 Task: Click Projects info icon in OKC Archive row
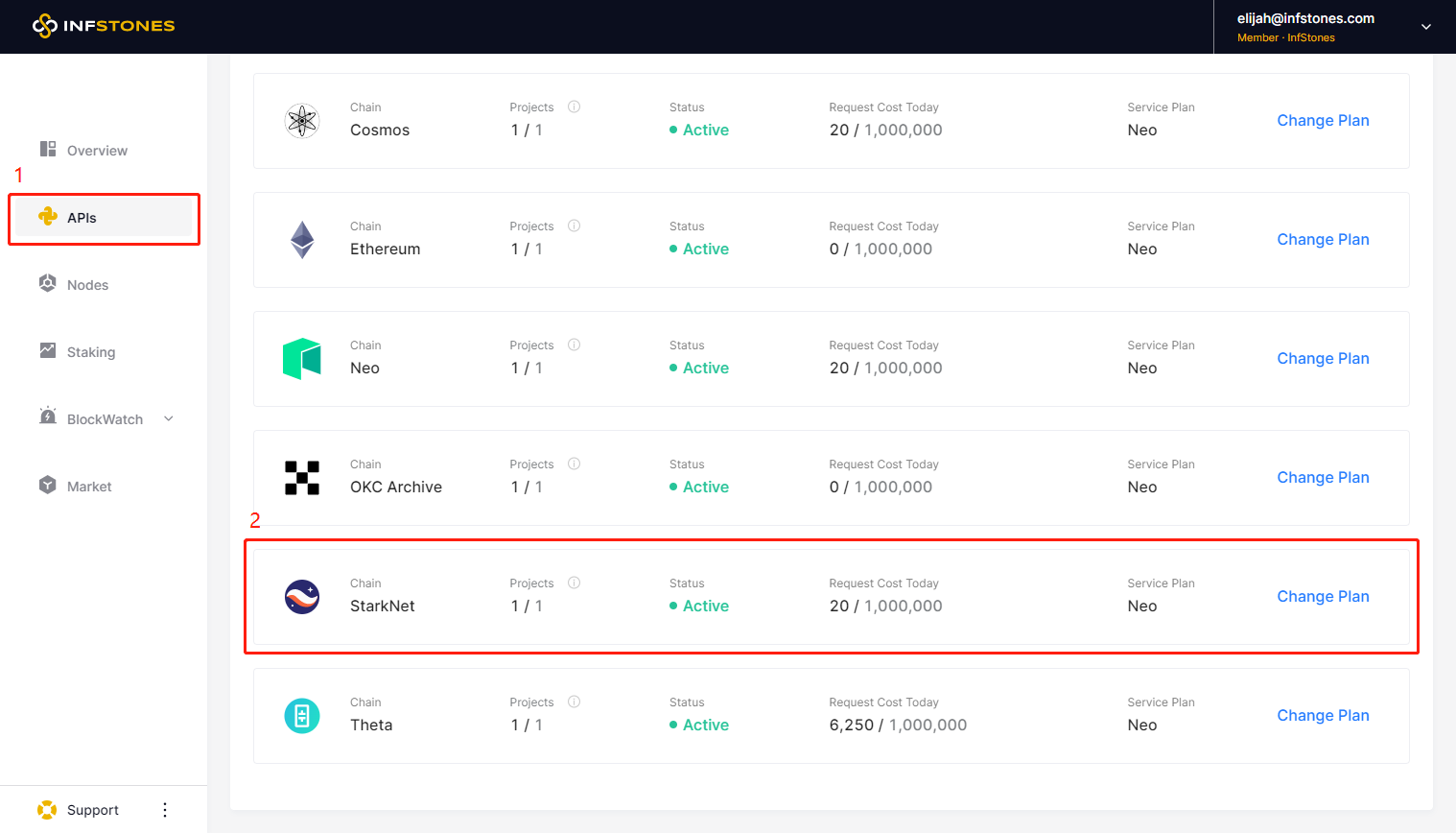pos(575,464)
